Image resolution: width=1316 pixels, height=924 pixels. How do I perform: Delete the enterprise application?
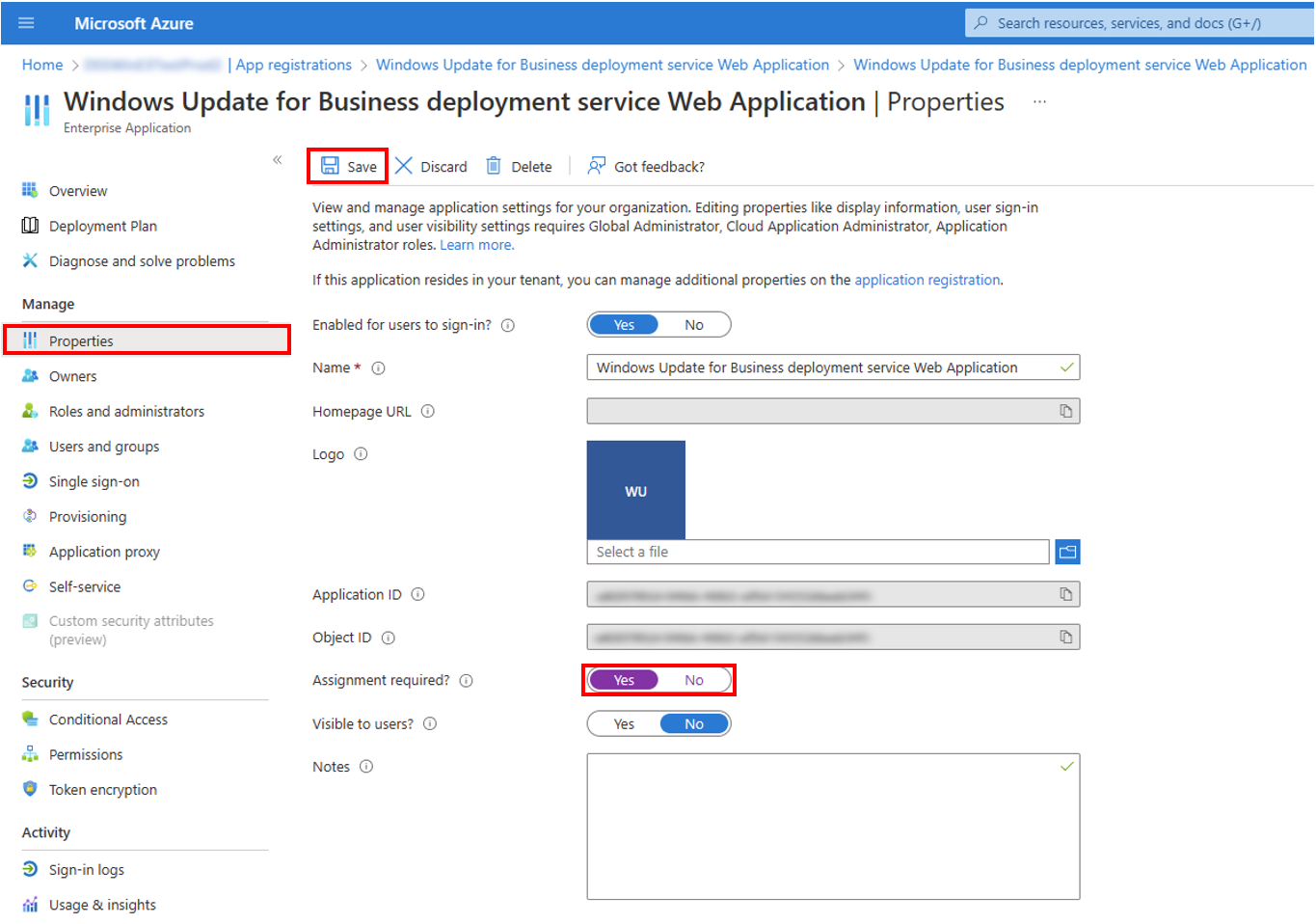[519, 166]
